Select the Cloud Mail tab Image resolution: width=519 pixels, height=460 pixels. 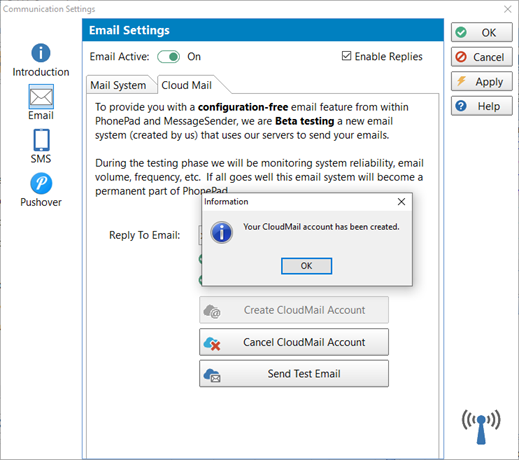pos(187,85)
